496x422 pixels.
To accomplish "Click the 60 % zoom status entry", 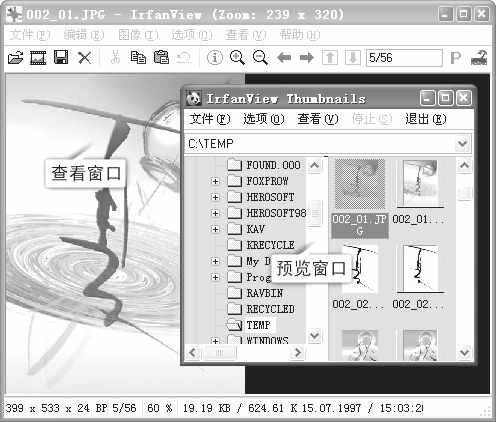I will (x=160, y=408).
